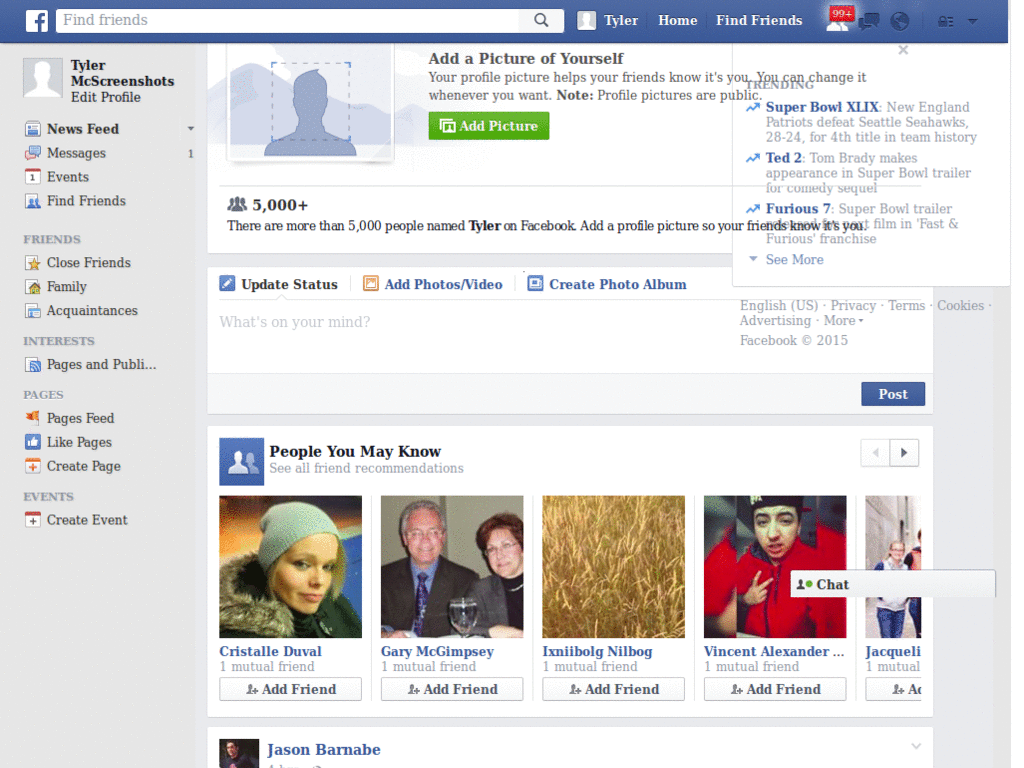Click the Find friends search field
The image size is (1024, 768).
287,20
